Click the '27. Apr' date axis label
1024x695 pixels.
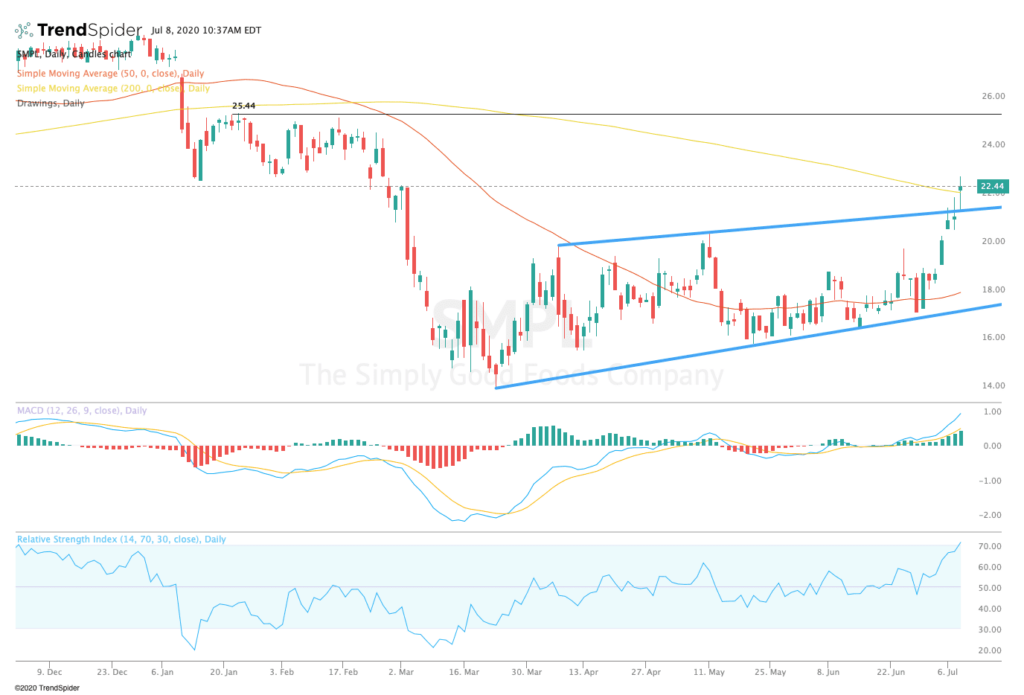coord(645,672)
